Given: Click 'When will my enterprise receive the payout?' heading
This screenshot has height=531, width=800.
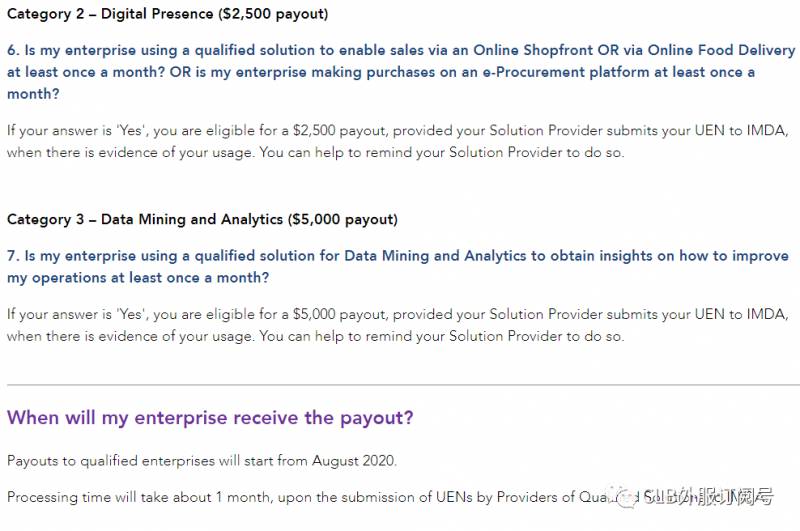Looking at the screenshot, I should click(x=210, y=417).
